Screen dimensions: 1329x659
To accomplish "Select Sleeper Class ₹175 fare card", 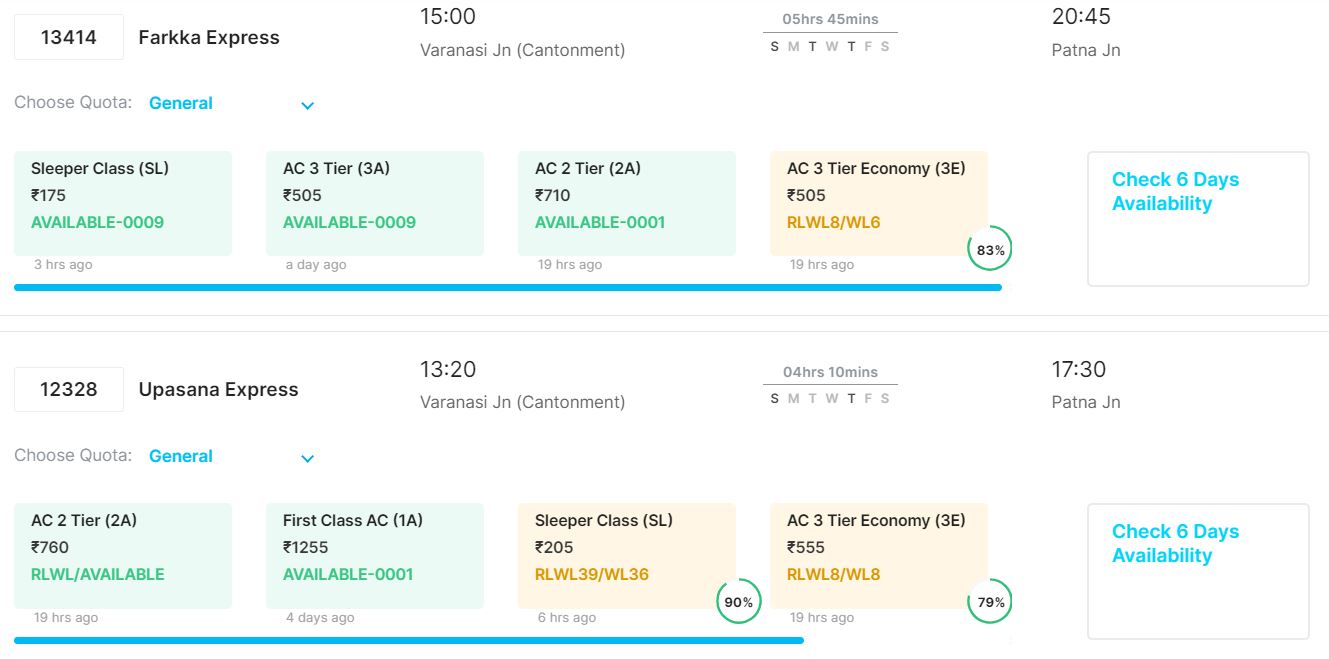I will coord(123,203).
